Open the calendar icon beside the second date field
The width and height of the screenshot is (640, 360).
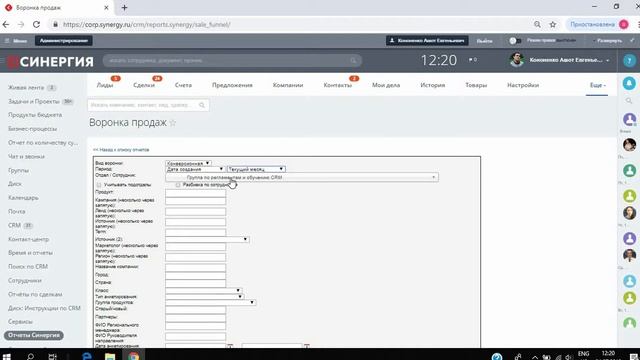coord(307,346)
